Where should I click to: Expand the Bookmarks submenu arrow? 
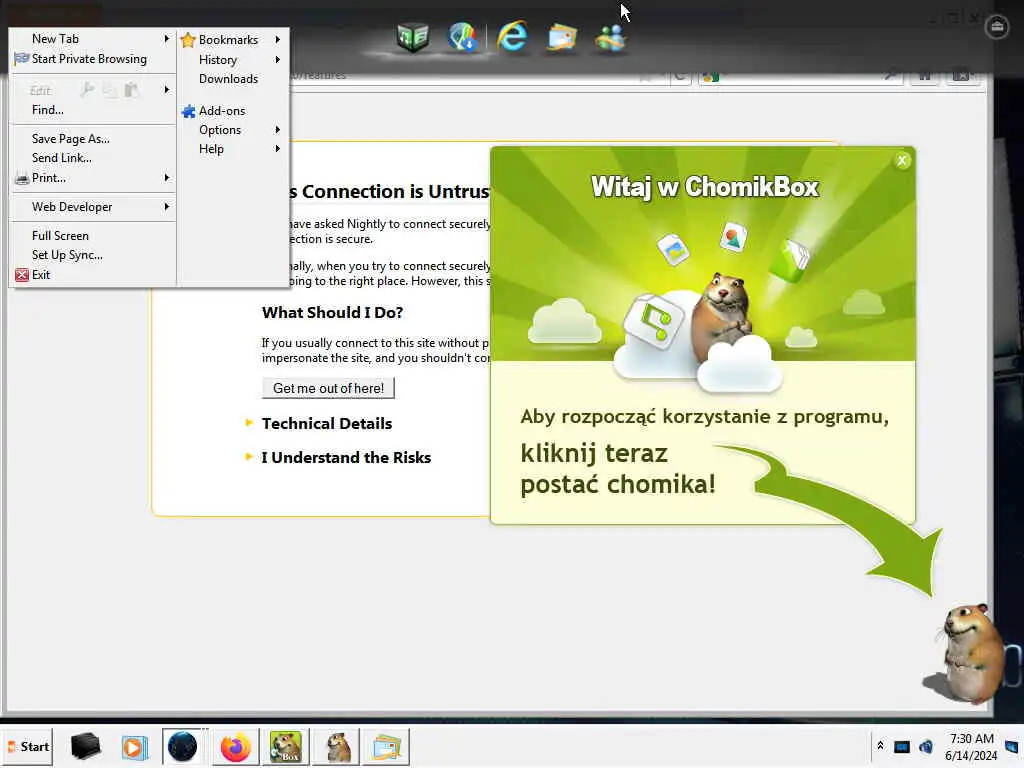[278, 40]
